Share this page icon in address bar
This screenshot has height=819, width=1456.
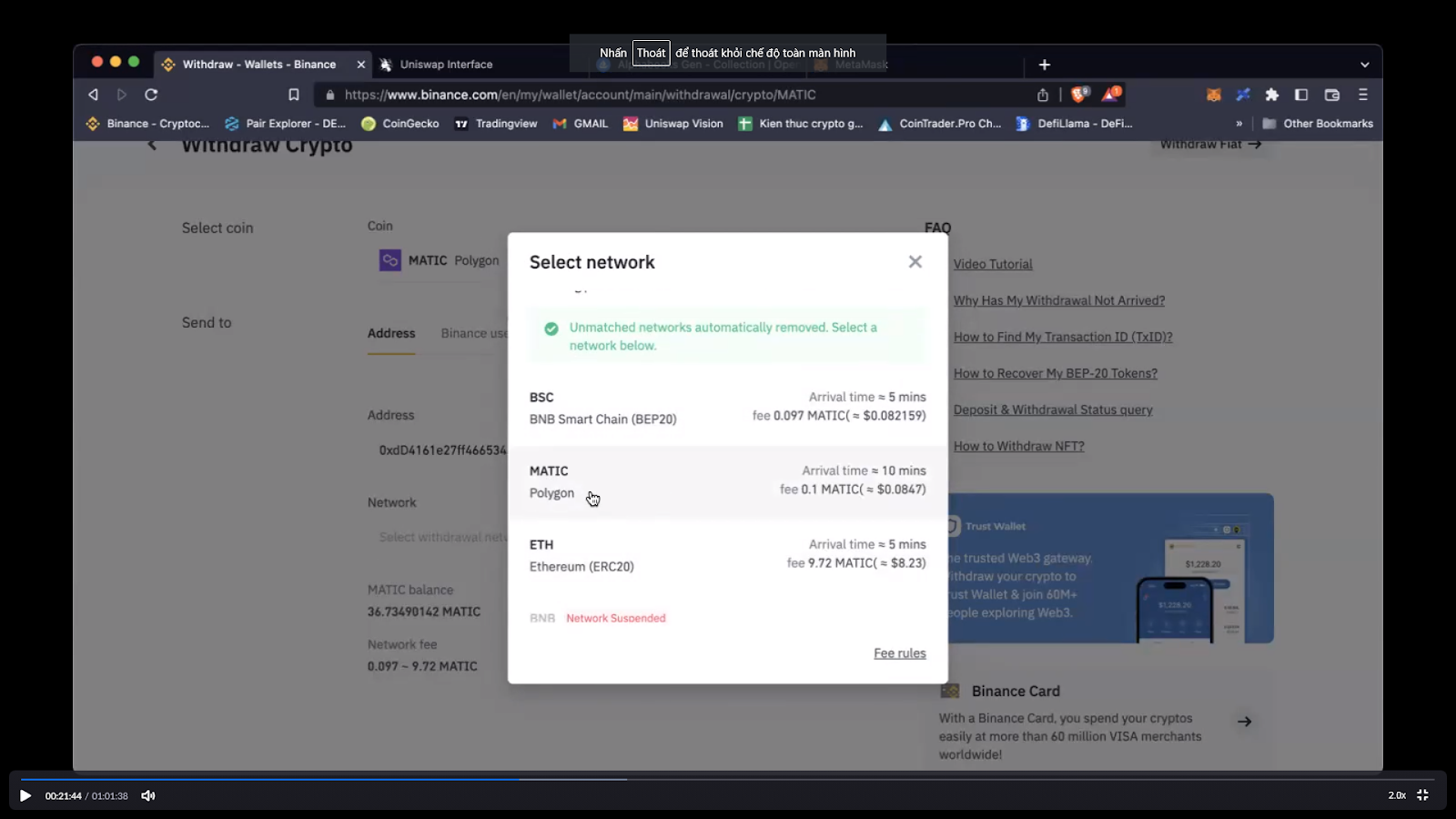tap(1043, 95)
